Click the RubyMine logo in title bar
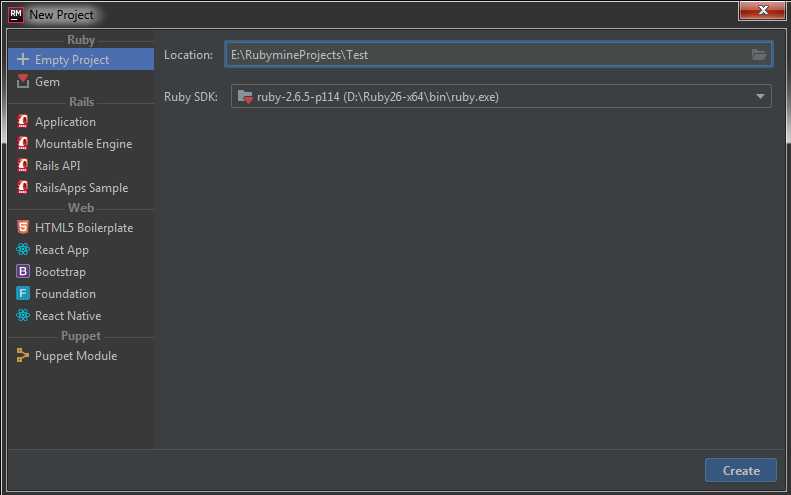 tap(16, 15)
